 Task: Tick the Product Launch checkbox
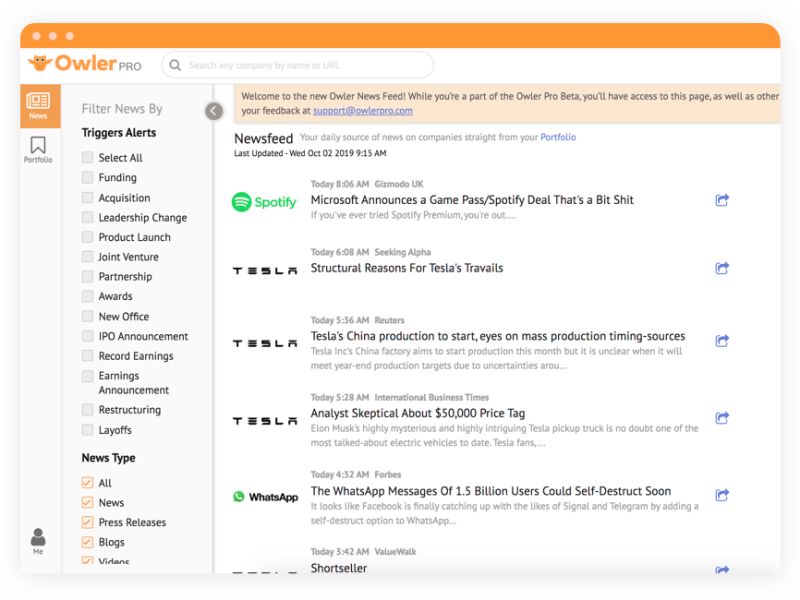[88, 237]
